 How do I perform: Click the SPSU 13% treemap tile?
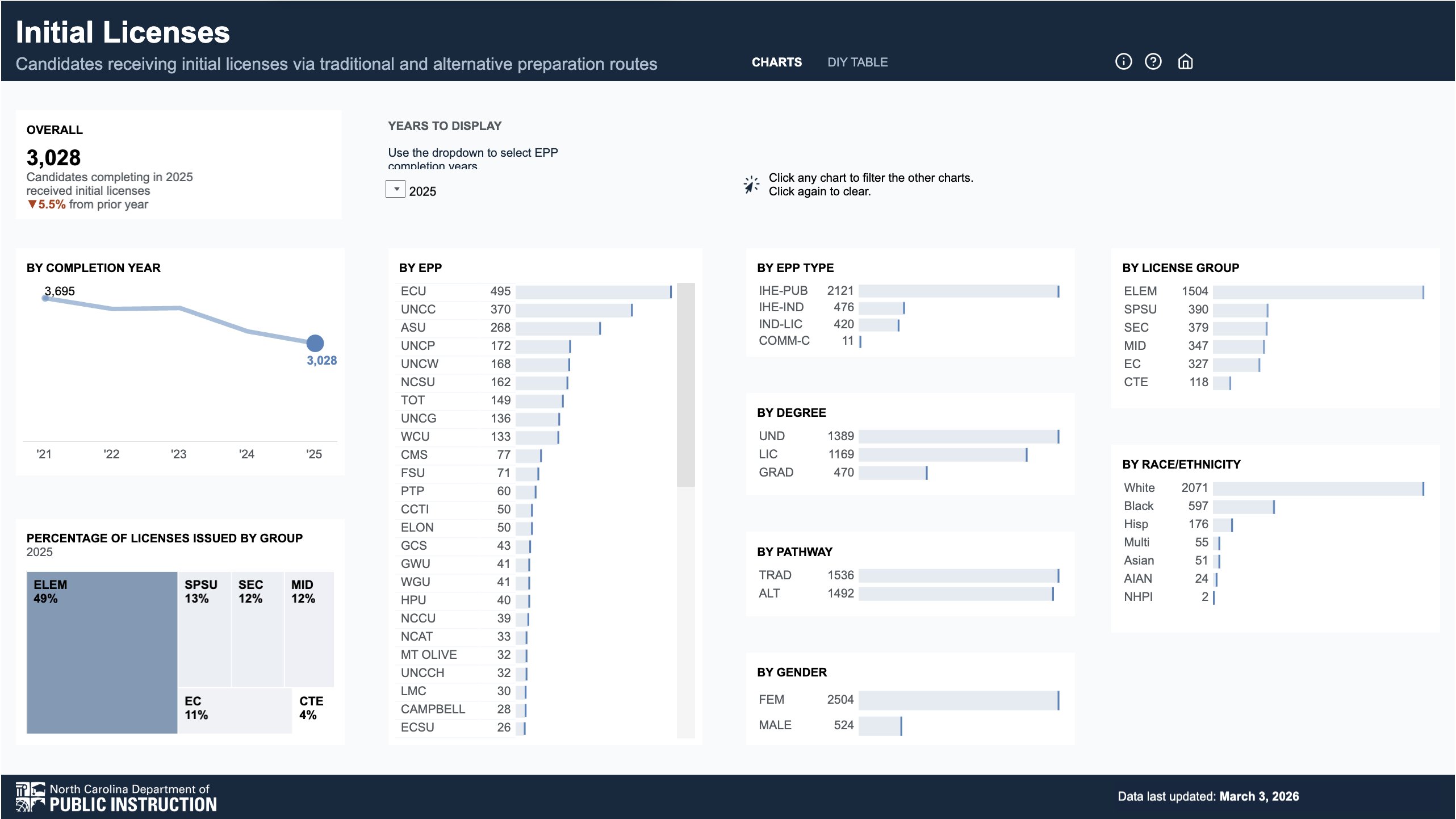click(204, 629)
